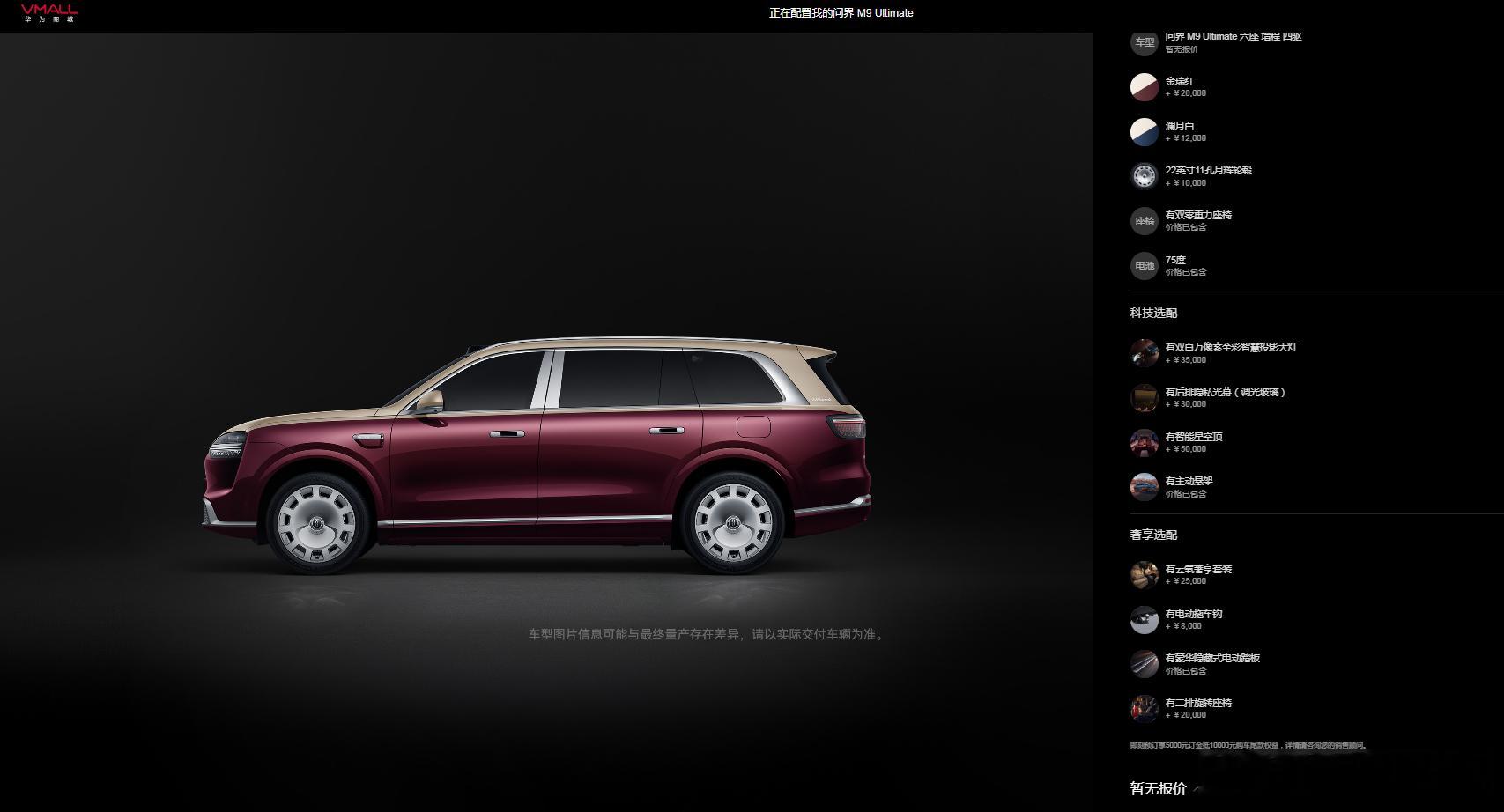The height and width of the screenshot is (812, 1504).
Task: Click the + ¥50,000 starry roof price
Action: [x=1186, y=449]
